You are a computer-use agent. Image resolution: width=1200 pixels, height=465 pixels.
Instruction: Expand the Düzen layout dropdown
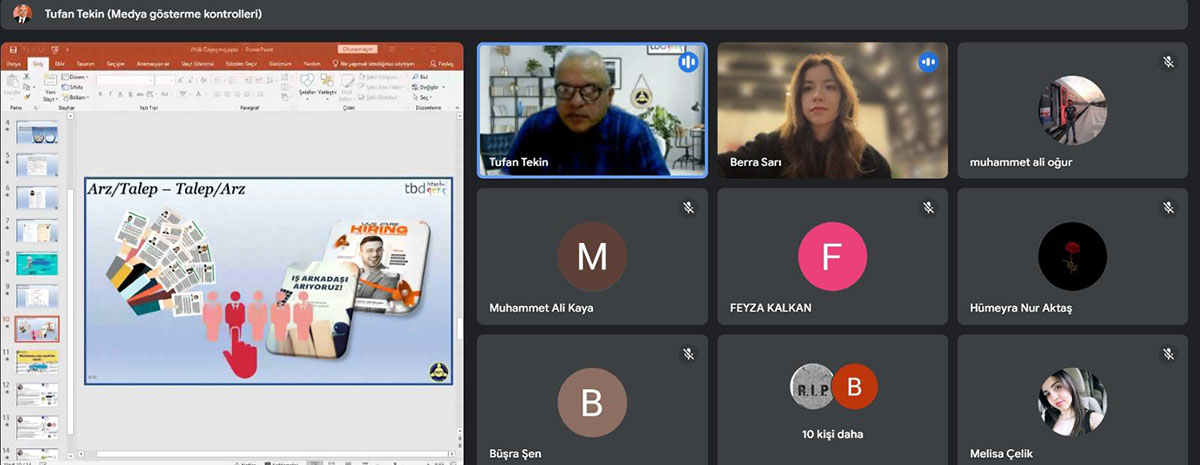point(76,76)
